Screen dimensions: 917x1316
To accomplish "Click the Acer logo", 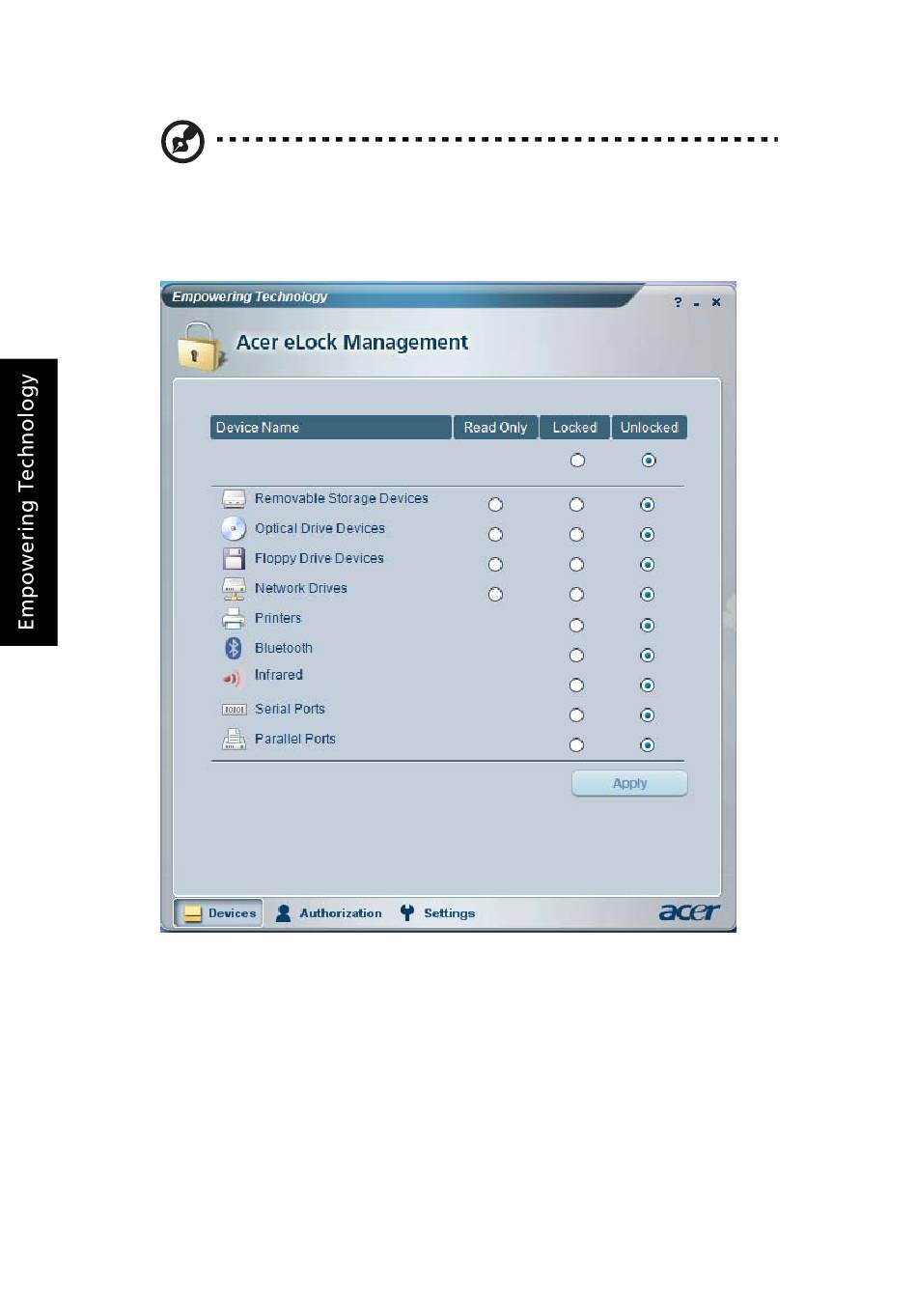I will coord(689,912).
